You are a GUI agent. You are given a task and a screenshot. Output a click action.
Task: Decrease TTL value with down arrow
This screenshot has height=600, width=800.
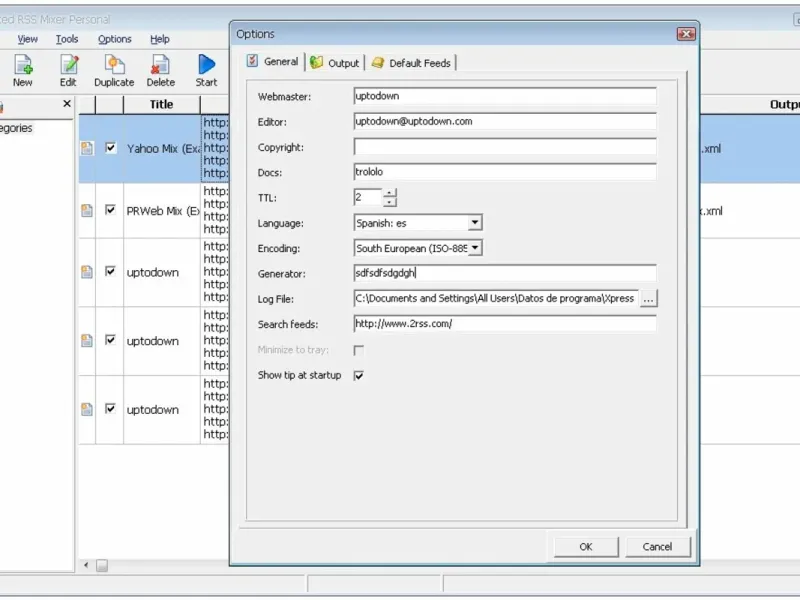[x=389, y=202]
